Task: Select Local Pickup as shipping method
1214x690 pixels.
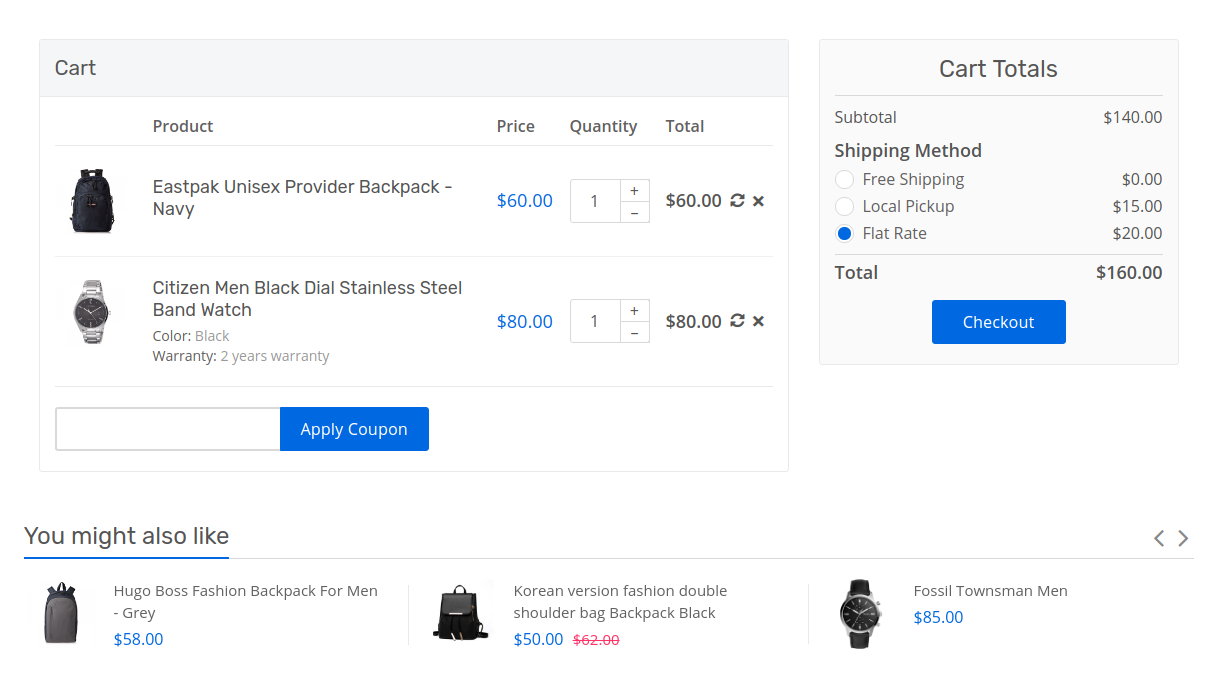Action: pos(844,206)
